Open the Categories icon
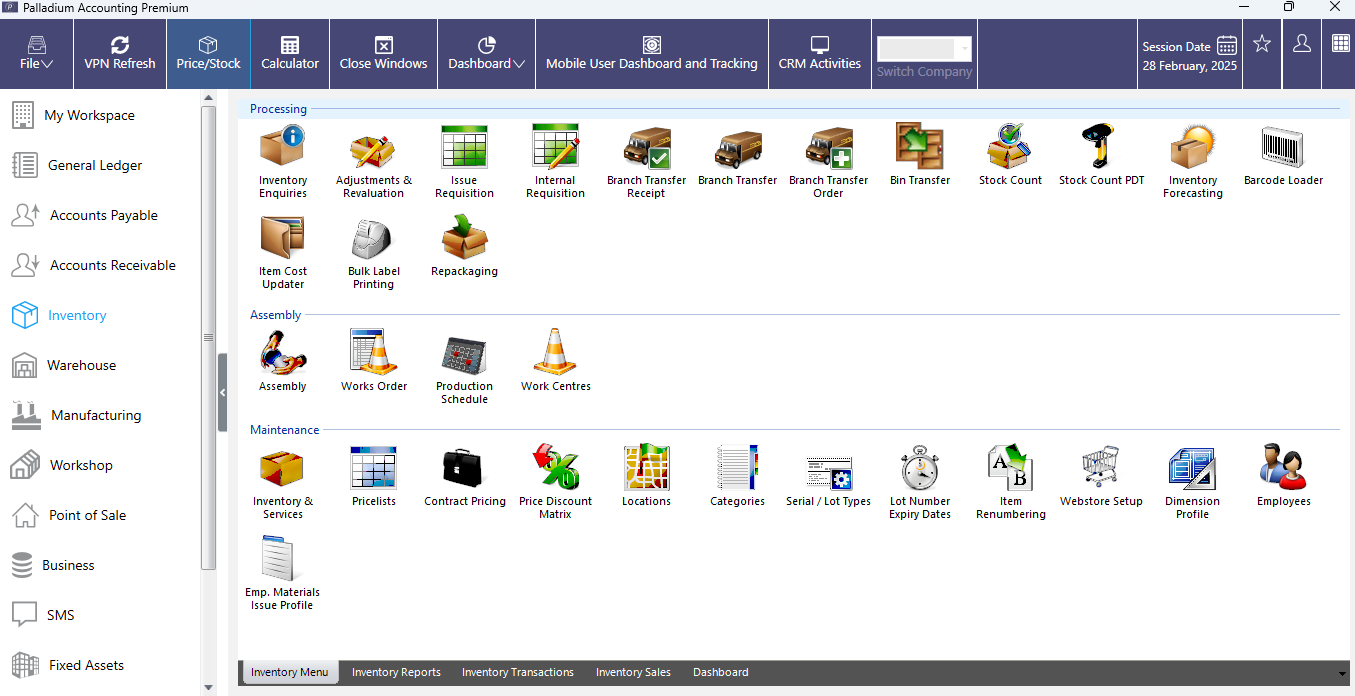The height and width of the screenshot is (696, 1355). pyautogui.click(x=738, y=476)
